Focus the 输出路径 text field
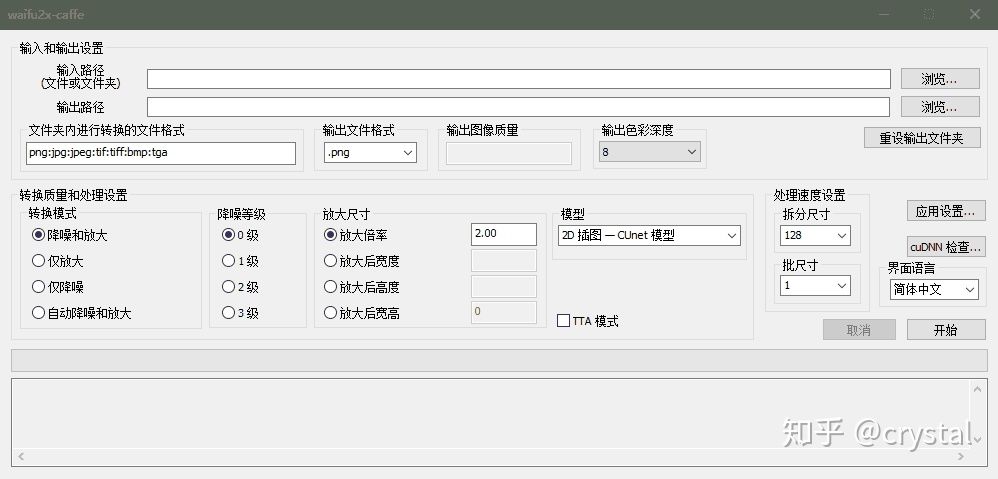 pos(519,107)
